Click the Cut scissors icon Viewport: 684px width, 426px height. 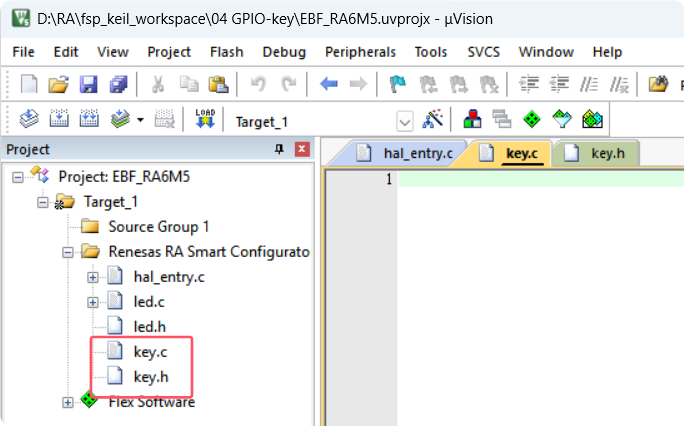[158, 84]
